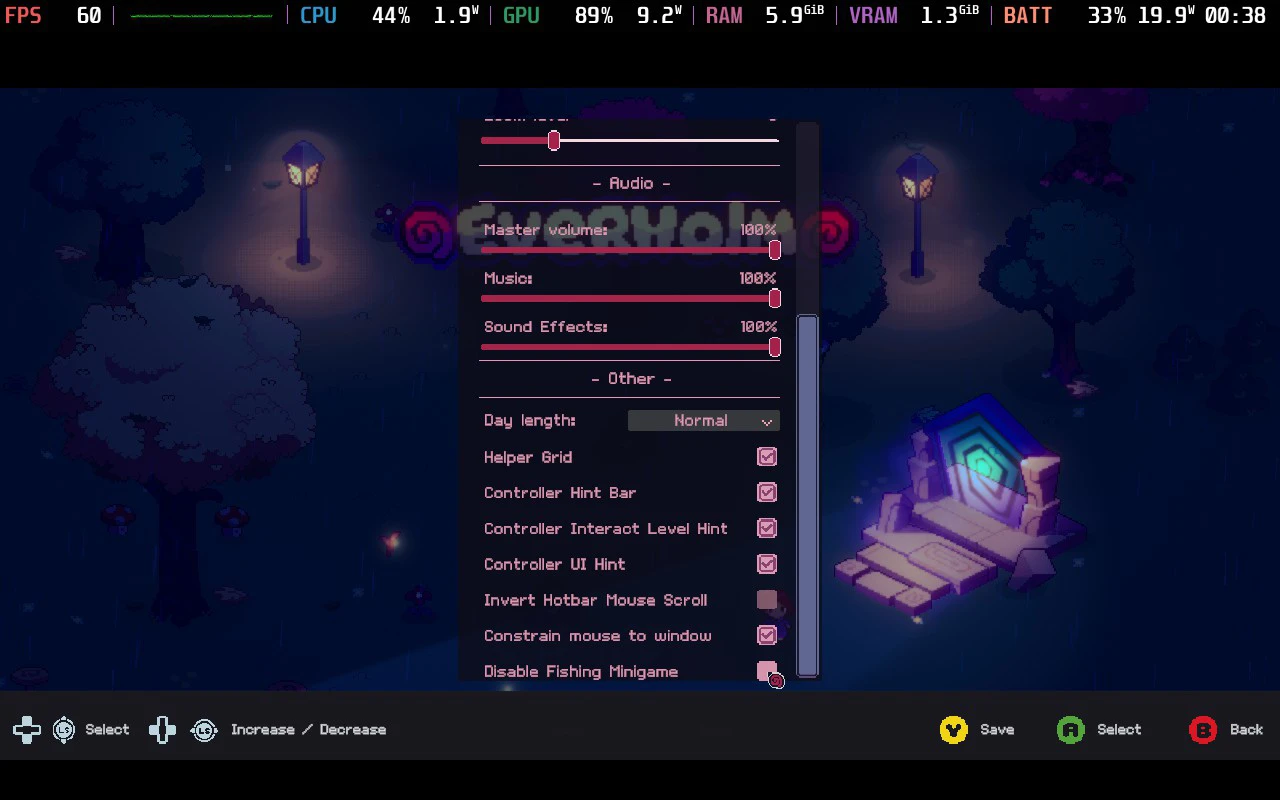
Task: Click the left stick icon before Increase / Decrease
Action: pyautogui.click(x=204, y=730)
